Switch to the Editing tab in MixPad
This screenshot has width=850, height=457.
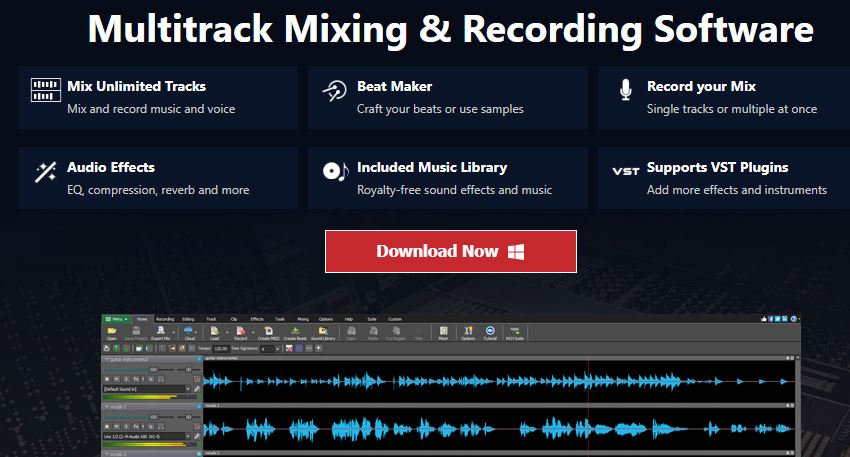point(188,319)
